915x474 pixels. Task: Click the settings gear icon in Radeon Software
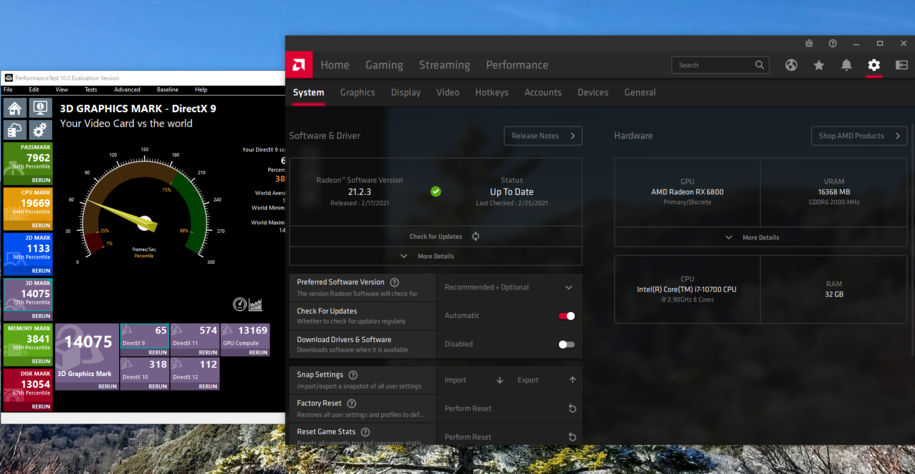[x=874, y=65]
